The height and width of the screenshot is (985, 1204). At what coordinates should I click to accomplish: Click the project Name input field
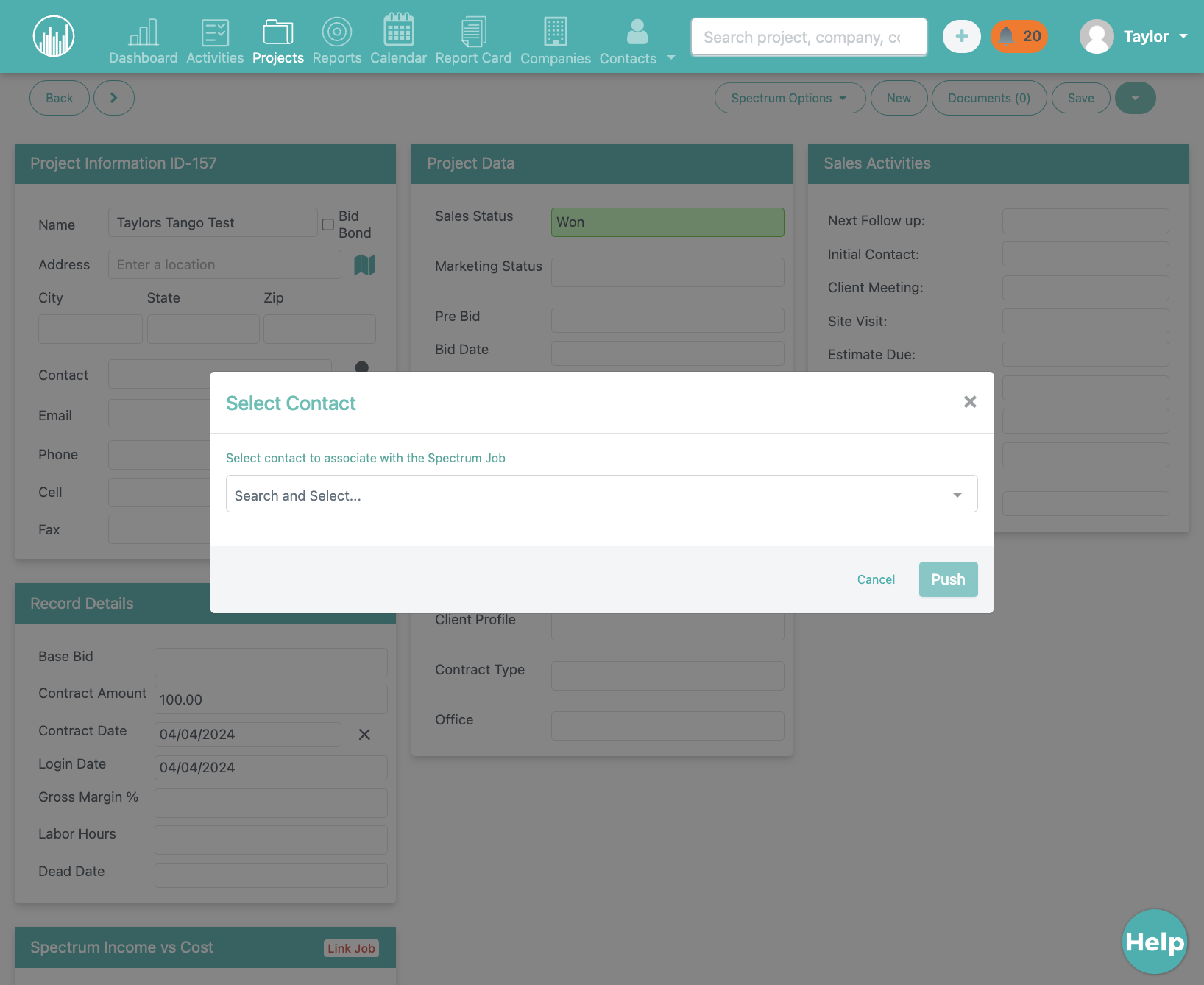(213, 222)
